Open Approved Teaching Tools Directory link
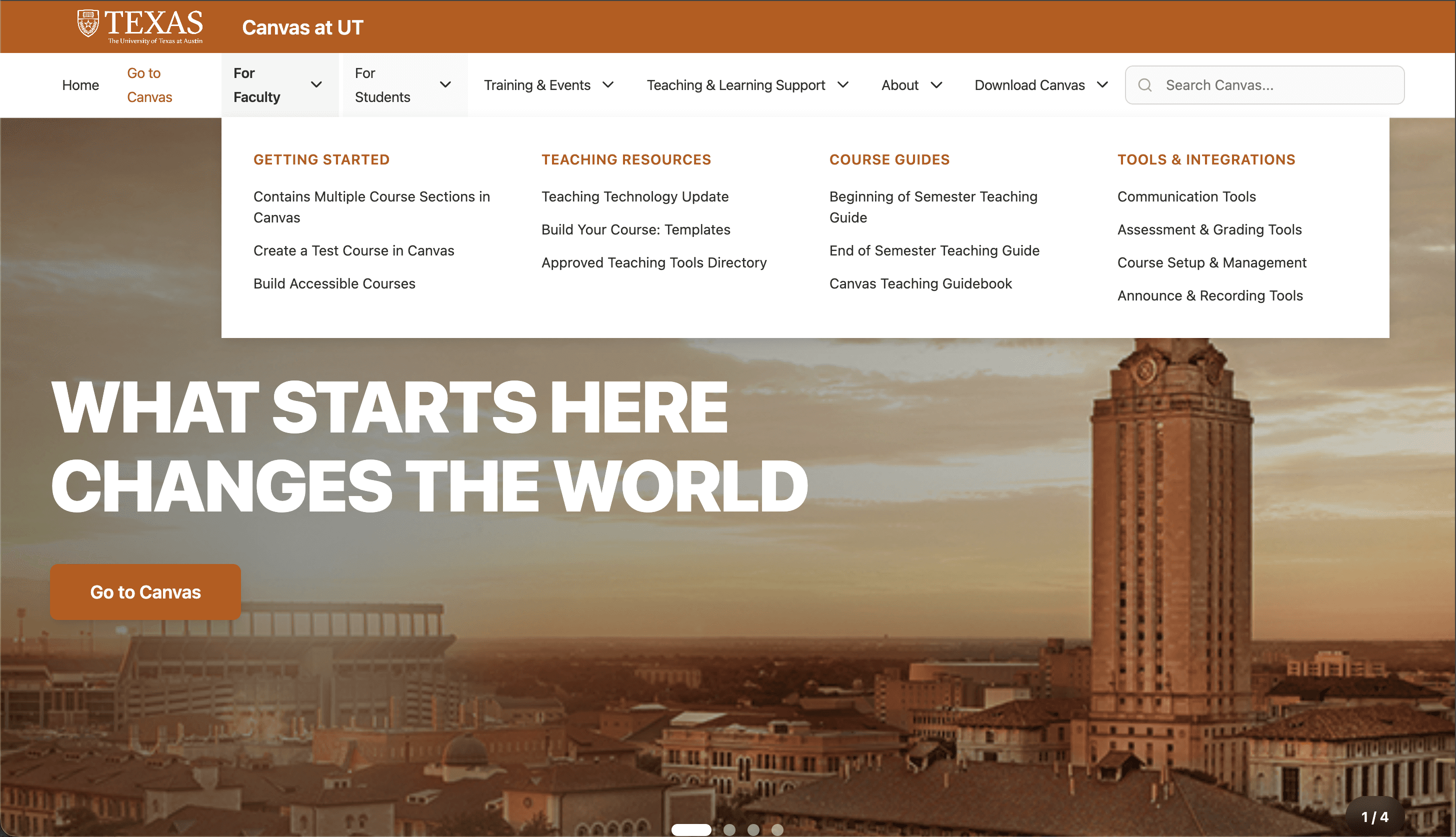Image resolution: width=1456 pixels, height=837 pixels. coord(653,262)
